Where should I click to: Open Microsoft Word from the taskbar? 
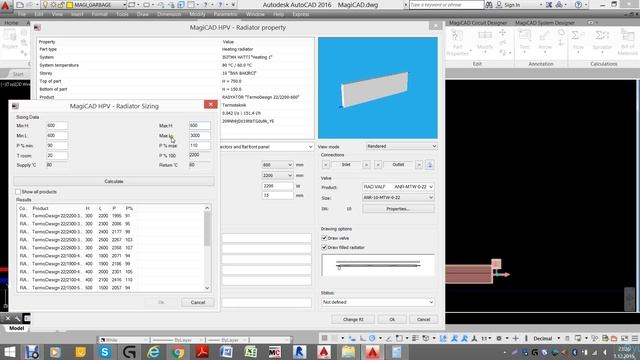pyautogui.click(x=226, y=352)
